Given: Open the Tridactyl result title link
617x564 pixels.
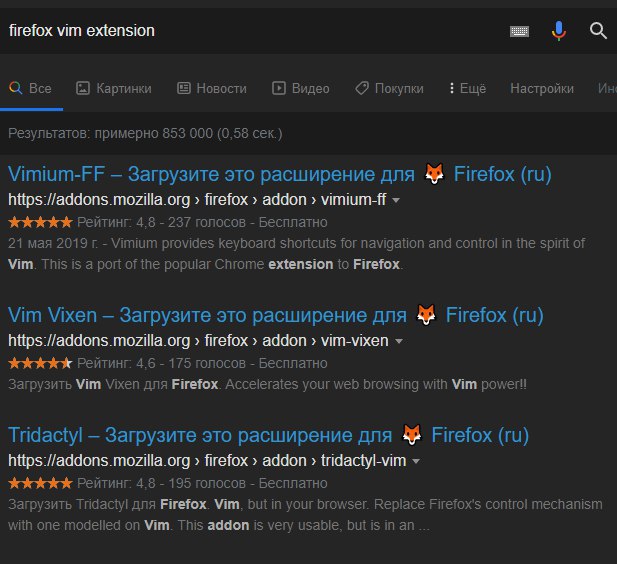Looking at the screenshot, I should (268, 435).
